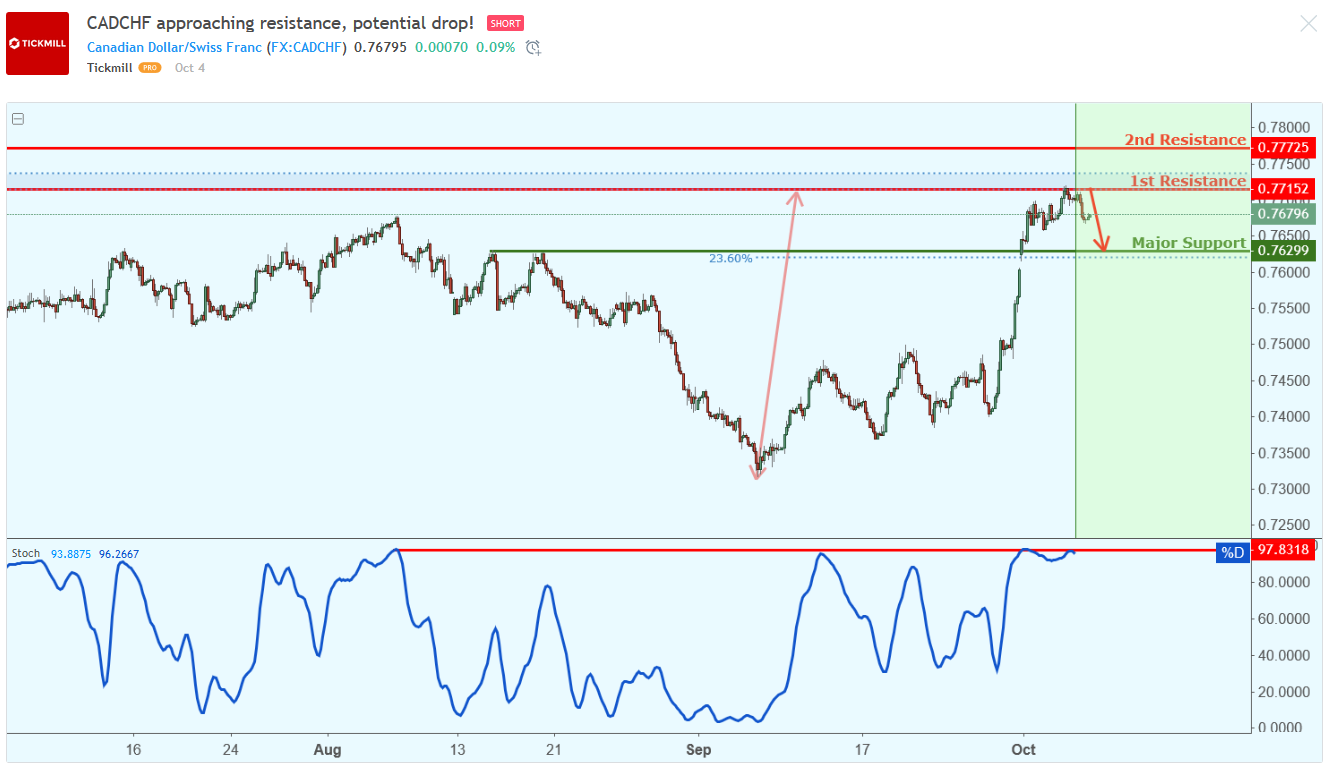
Task: Open the Tickmill author profile link
Action: tap(110, 68)
